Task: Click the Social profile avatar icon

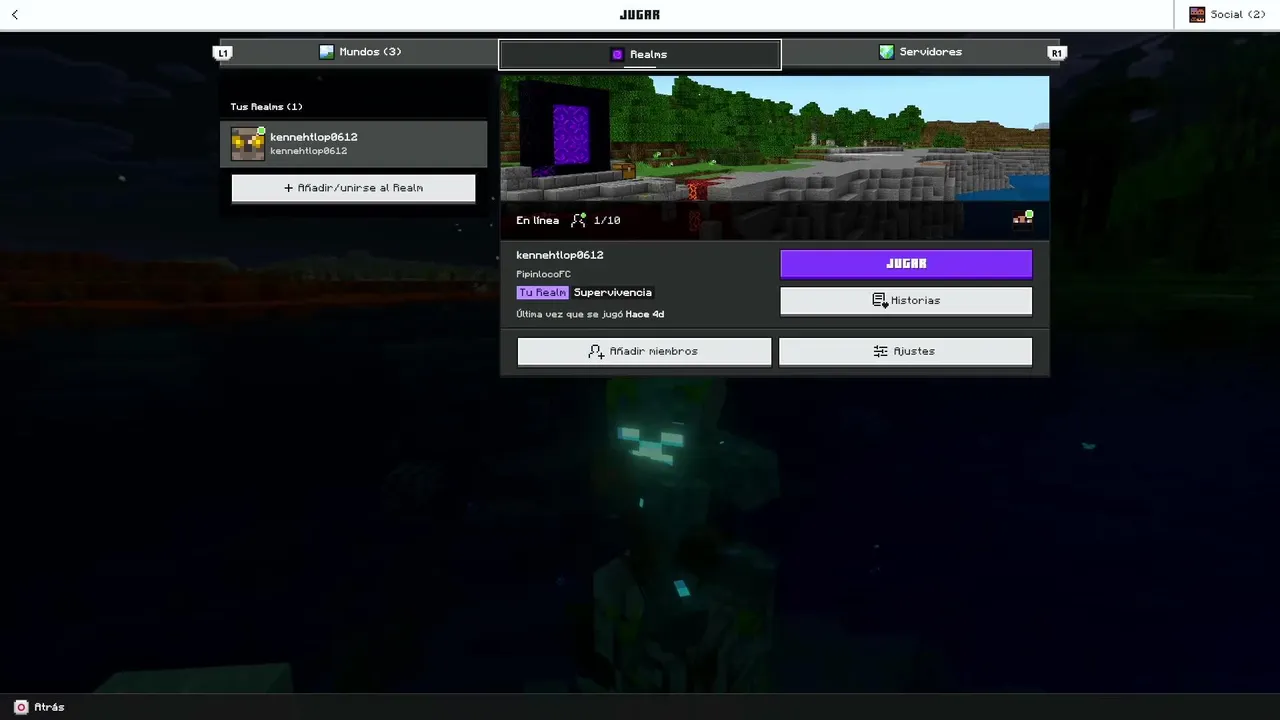Action: click(x=1197, y=15)
